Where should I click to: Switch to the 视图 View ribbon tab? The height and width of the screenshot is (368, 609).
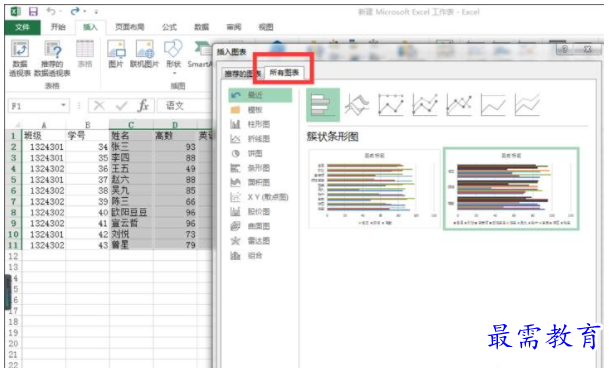[266, 27]
